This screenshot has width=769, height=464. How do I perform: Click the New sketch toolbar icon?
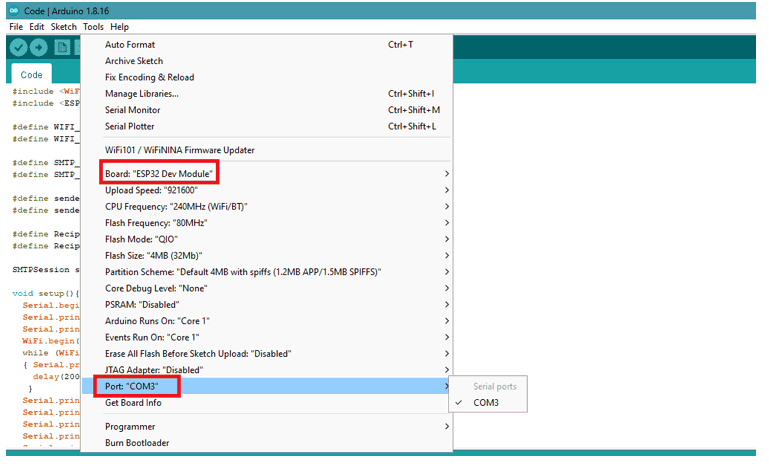point(62,47)
